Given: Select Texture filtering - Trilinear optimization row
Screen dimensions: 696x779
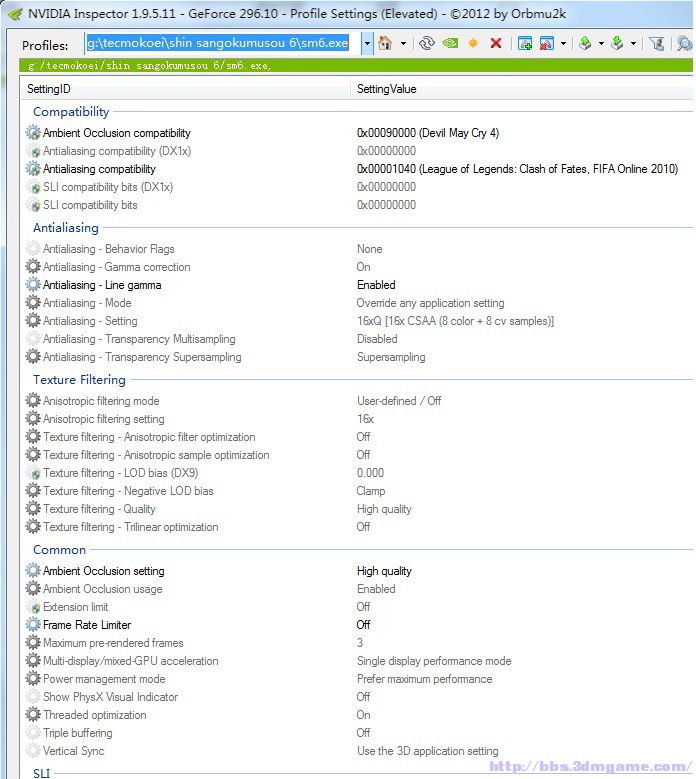Looking at the screenshot, I should pos(357,527).
